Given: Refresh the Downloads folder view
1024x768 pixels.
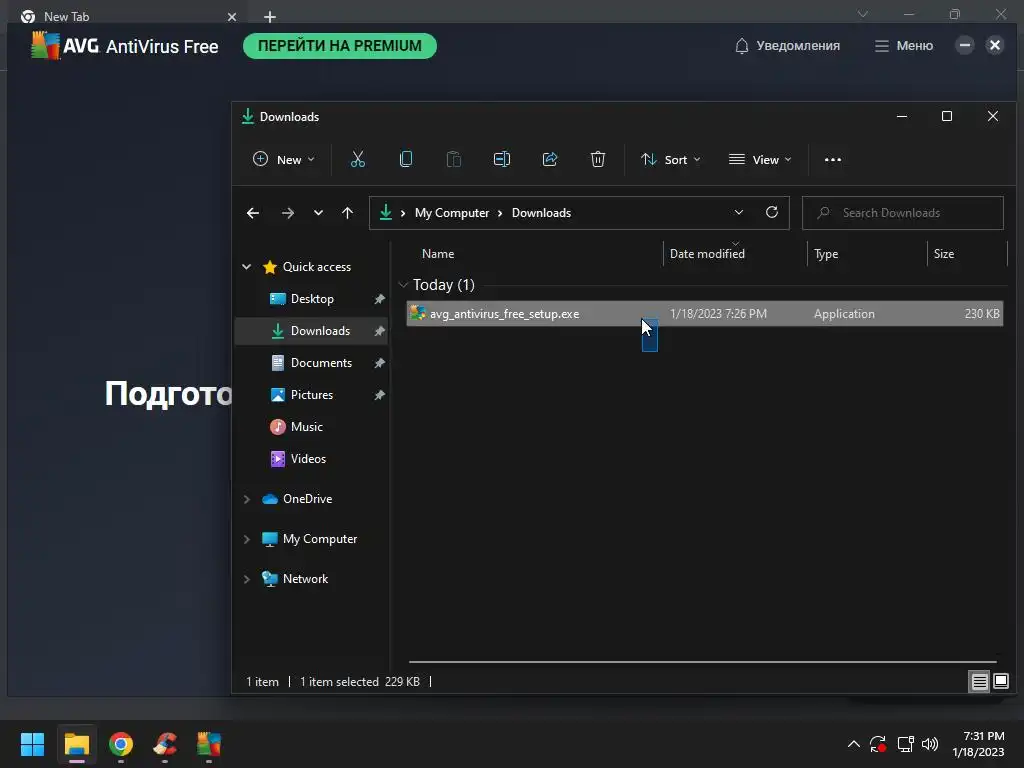Looking at the screenshot, I should pos(772,212).
